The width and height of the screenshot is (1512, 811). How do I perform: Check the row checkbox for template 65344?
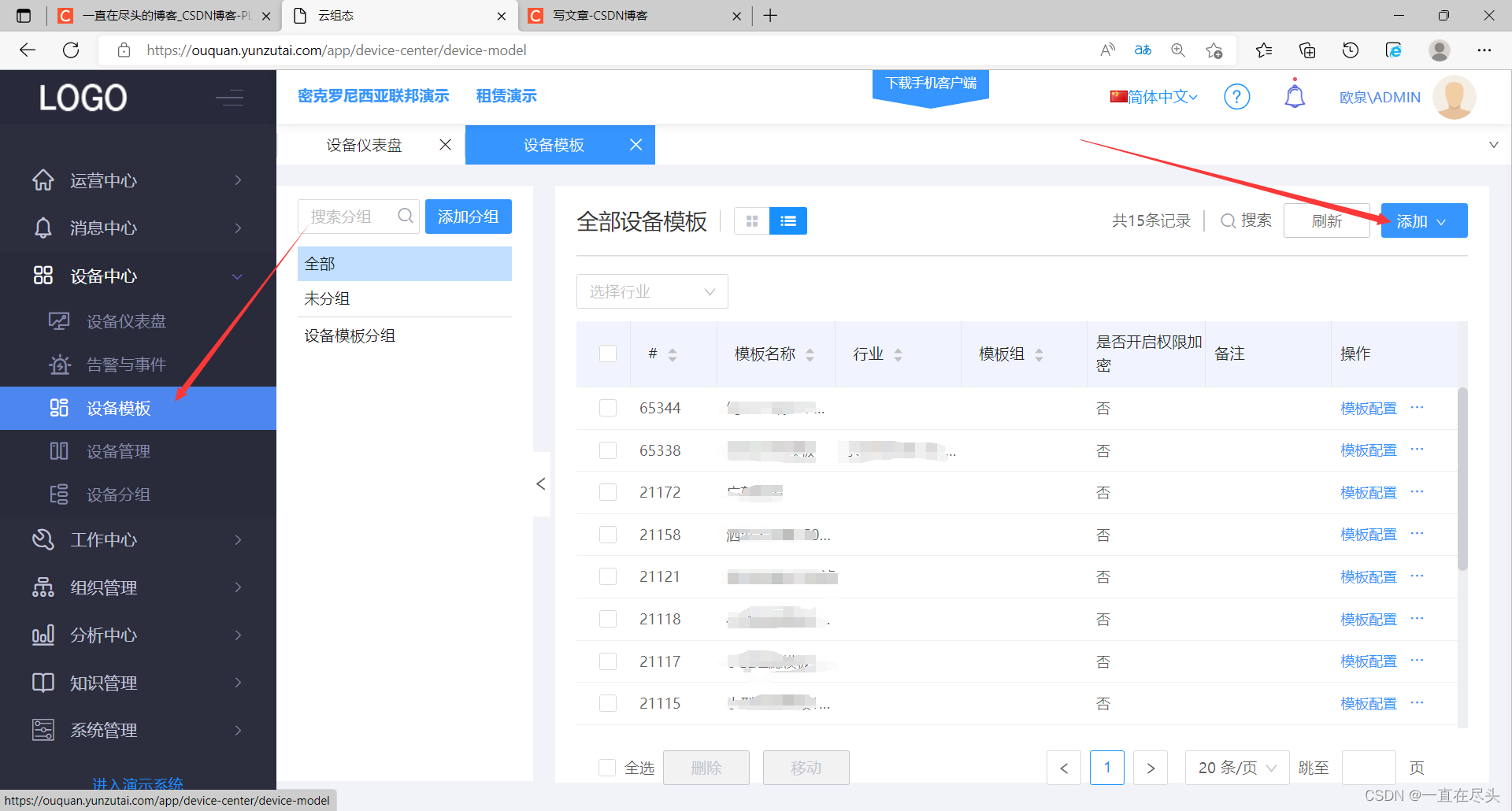click(608, 408)
